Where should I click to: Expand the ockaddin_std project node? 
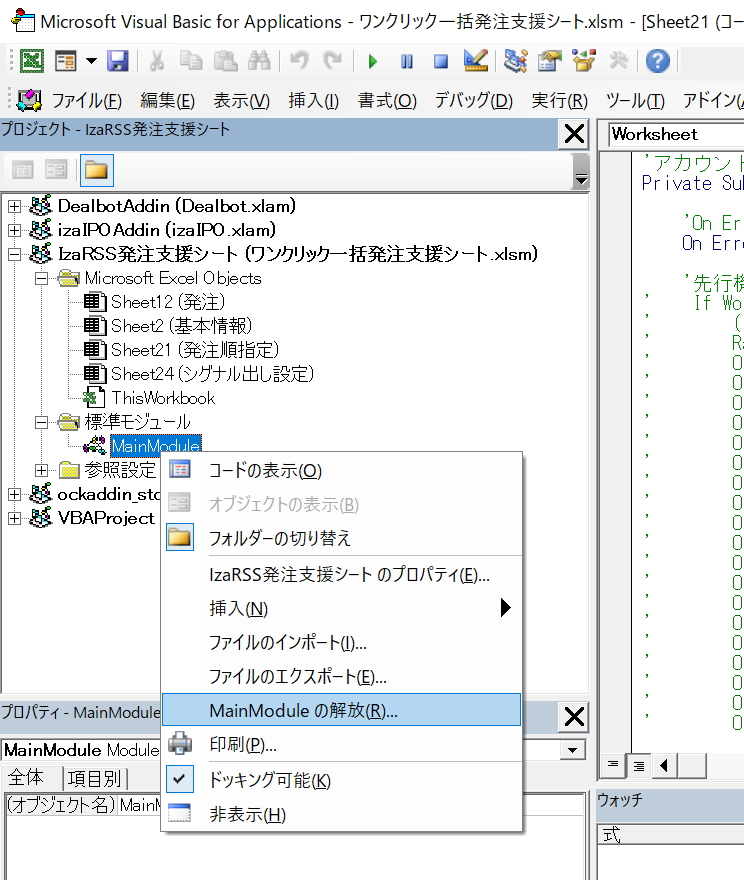(15, 494)
